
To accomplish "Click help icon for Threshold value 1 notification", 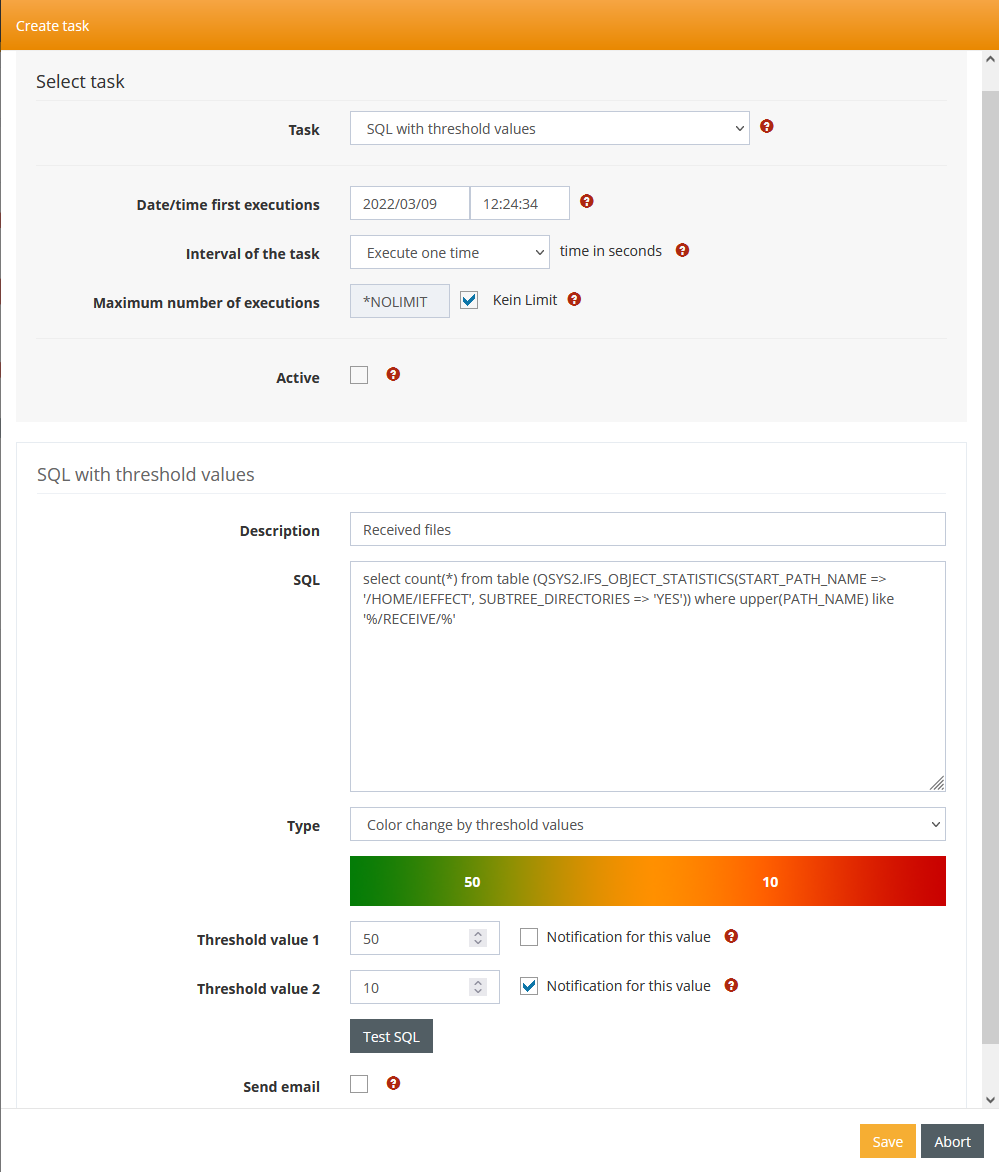I will (731, 937).
